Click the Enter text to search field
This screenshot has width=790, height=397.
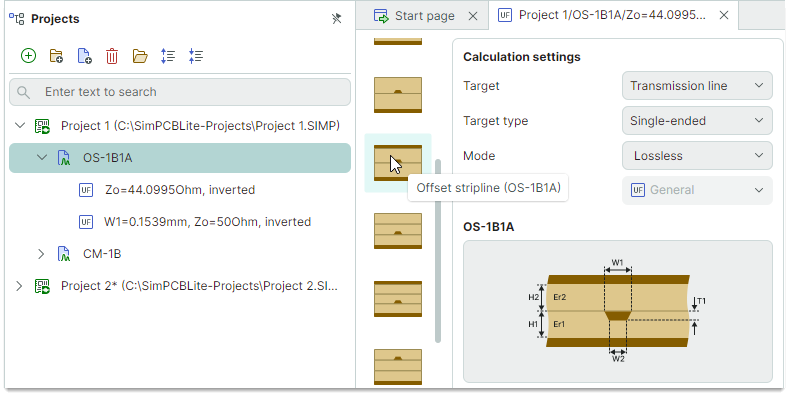click(x=180, y=92)
